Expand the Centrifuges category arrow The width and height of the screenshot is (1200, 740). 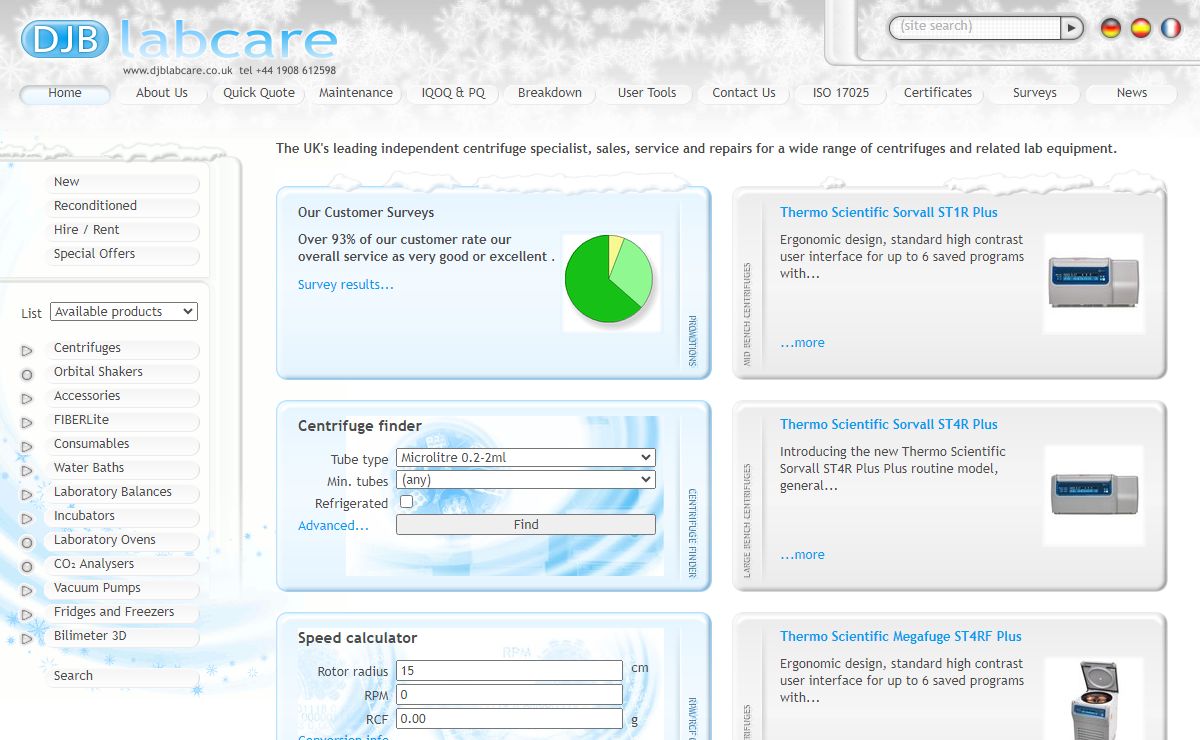(x=27, y=350)
